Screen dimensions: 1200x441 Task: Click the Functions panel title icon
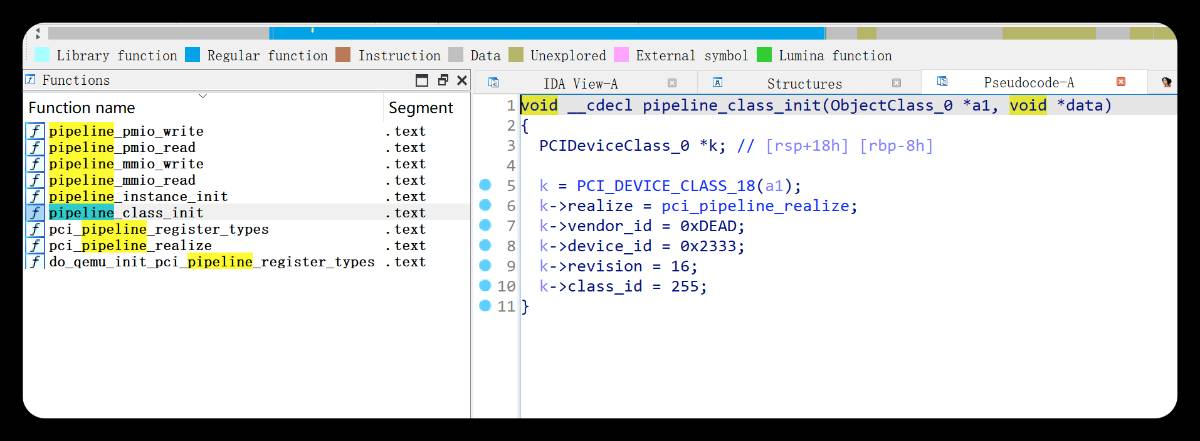(31, 80)
